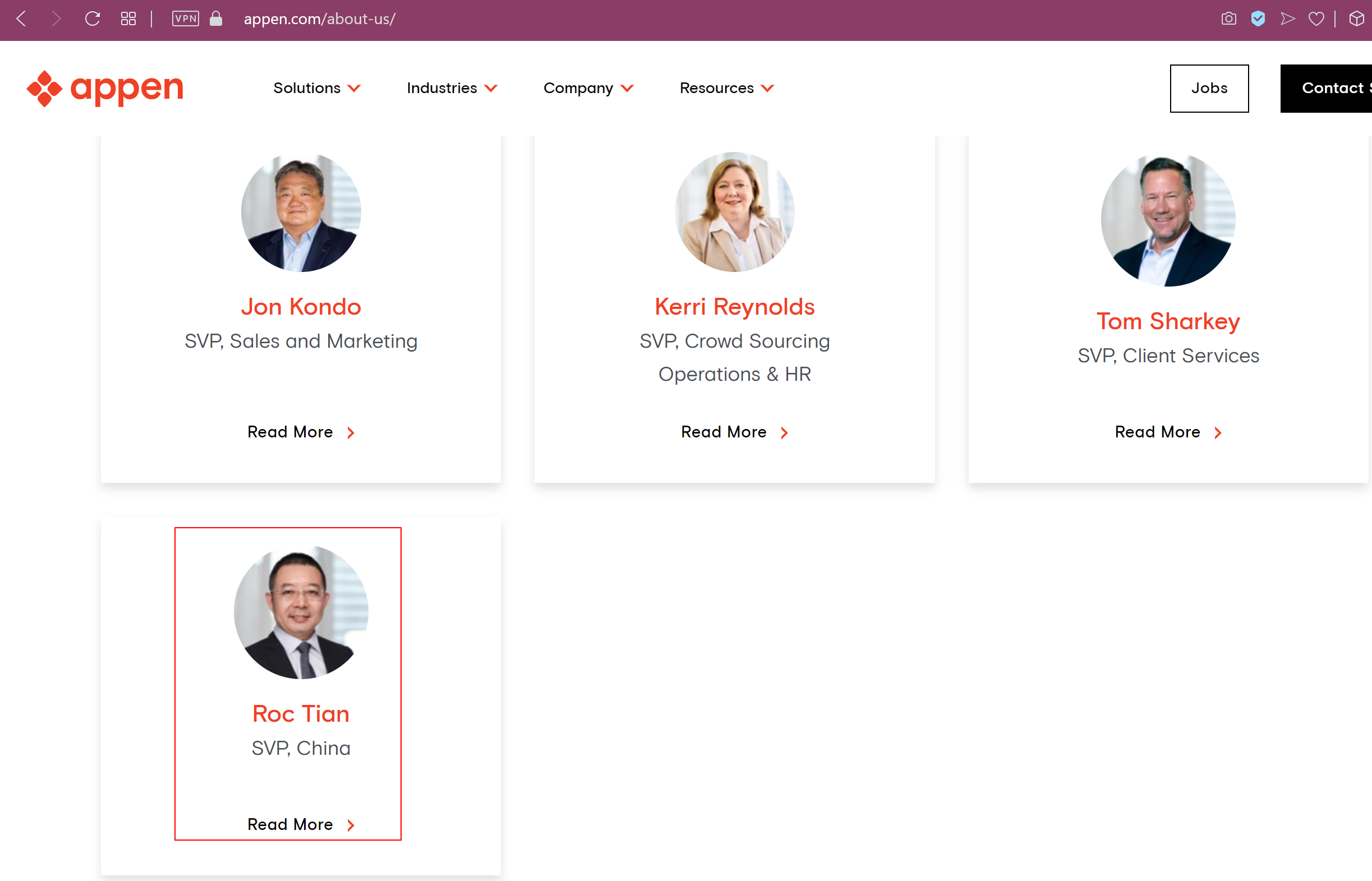Expand the Resources dropdown chevron
This screenshot has height=881, width=1372.
coord(767,89)
